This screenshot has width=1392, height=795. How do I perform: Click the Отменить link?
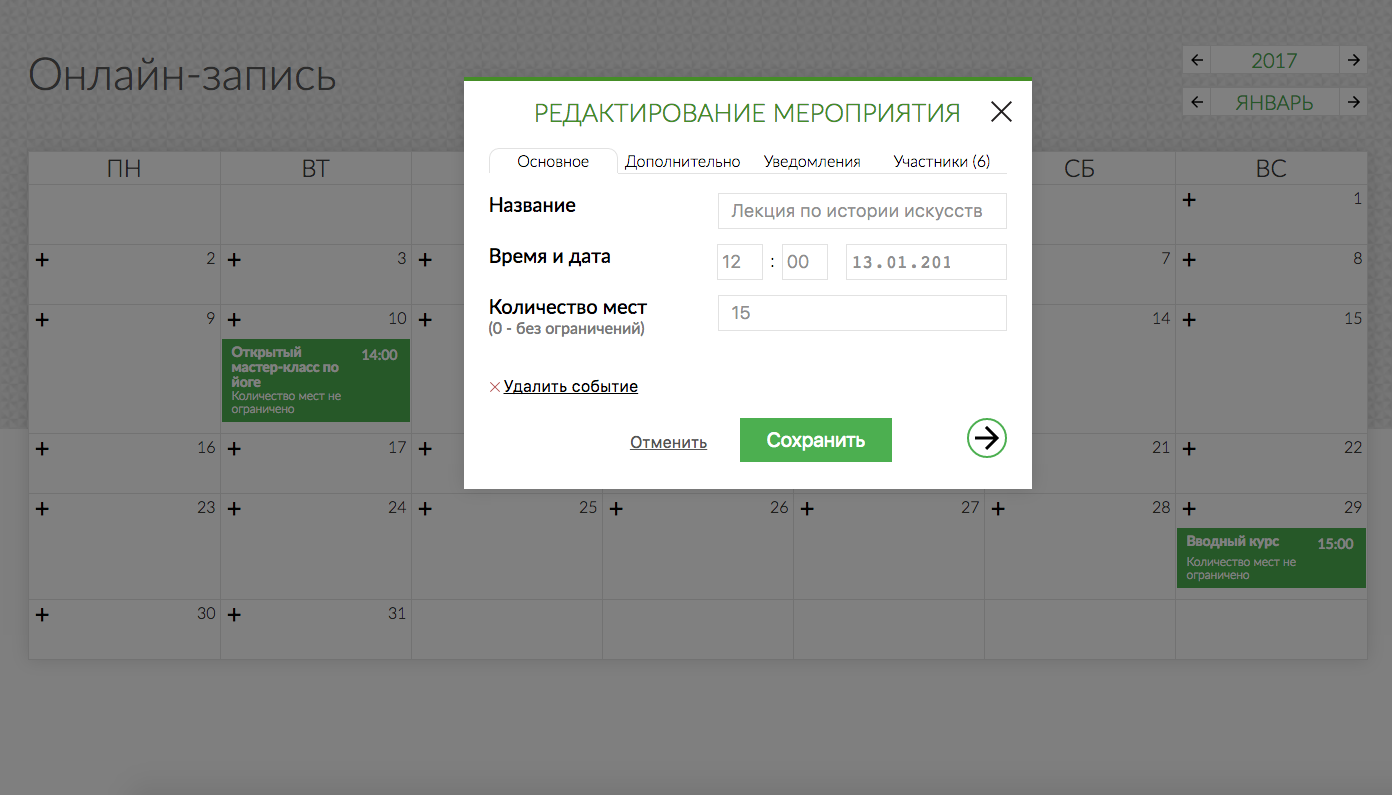pos(668,442)
